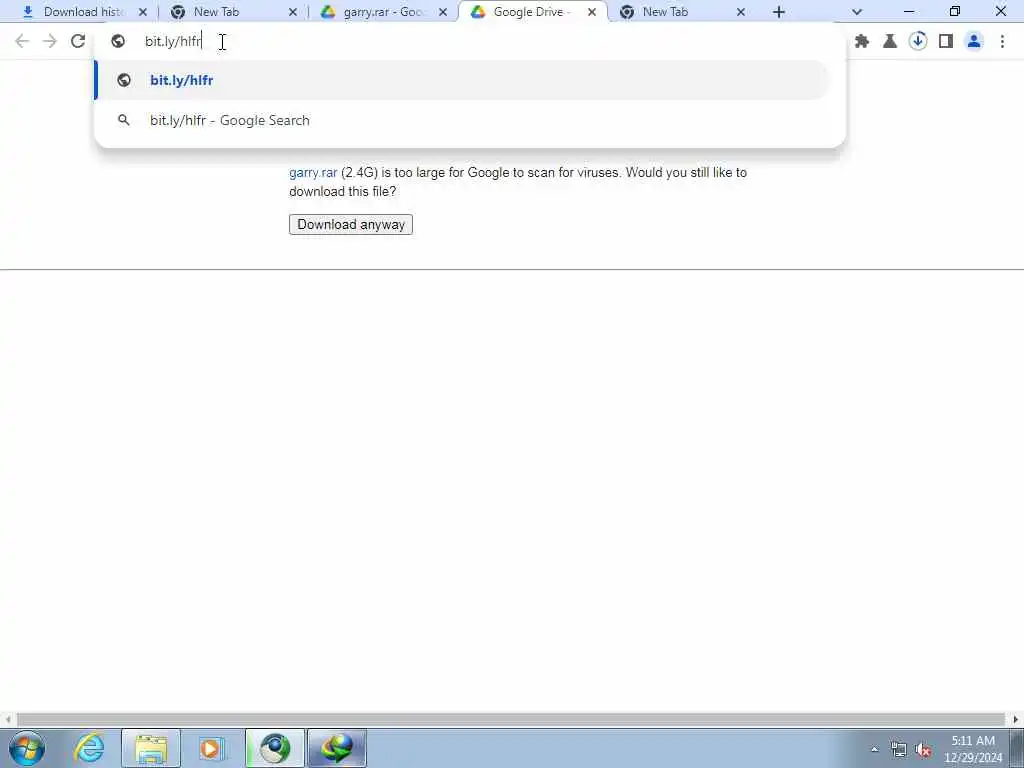Select the Chrome browser taskbar button

pos(275,748)
